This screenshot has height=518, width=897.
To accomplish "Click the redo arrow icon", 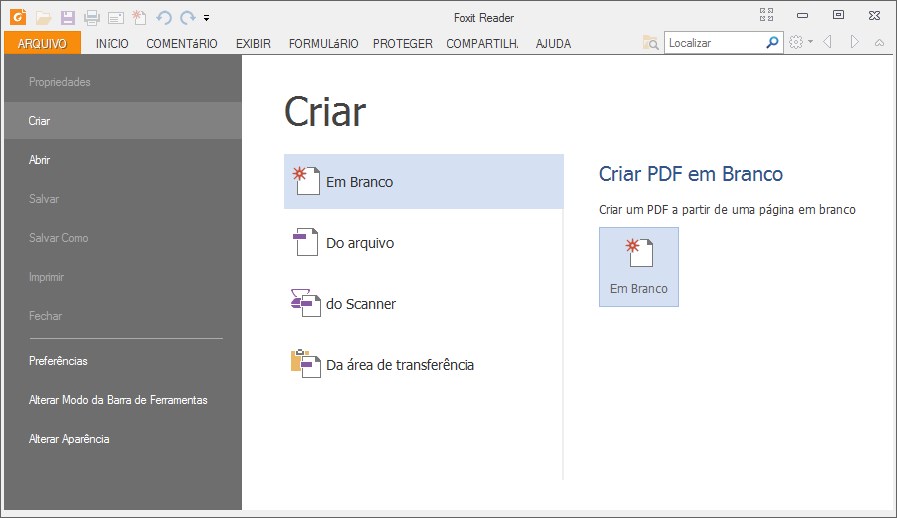I will click(188, 18).
